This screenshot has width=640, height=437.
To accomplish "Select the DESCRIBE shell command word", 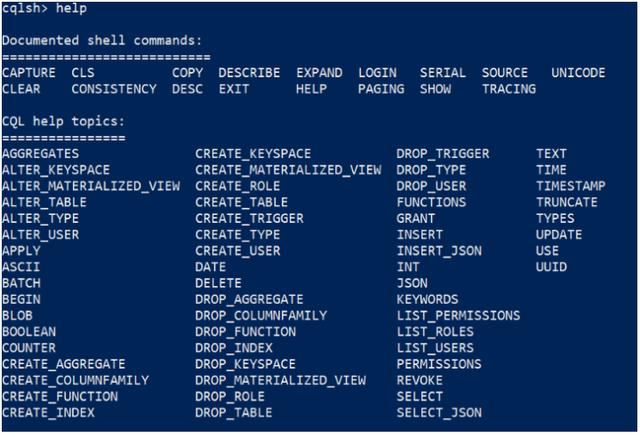I will tap(249, 73).
